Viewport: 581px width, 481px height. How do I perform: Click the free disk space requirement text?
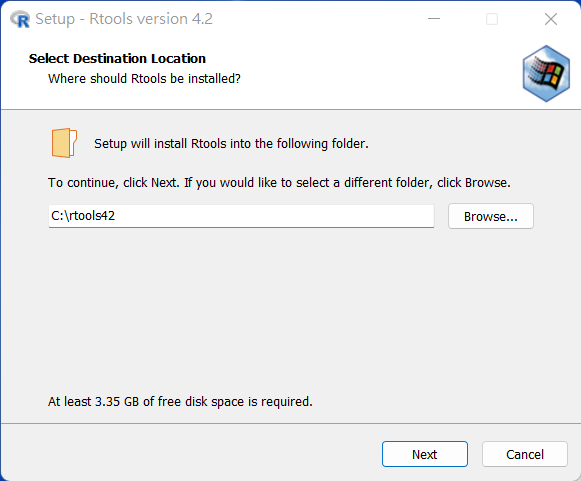[x=180, y=402]
